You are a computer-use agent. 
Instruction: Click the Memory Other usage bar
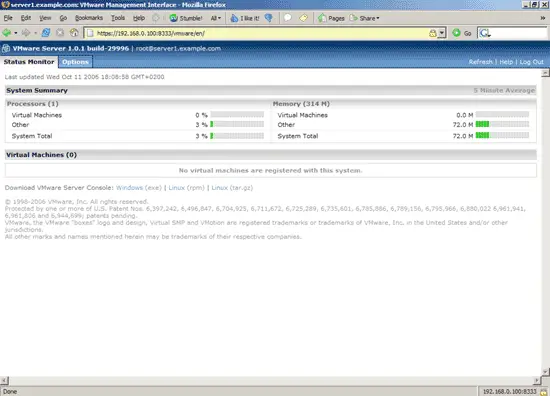502,124
